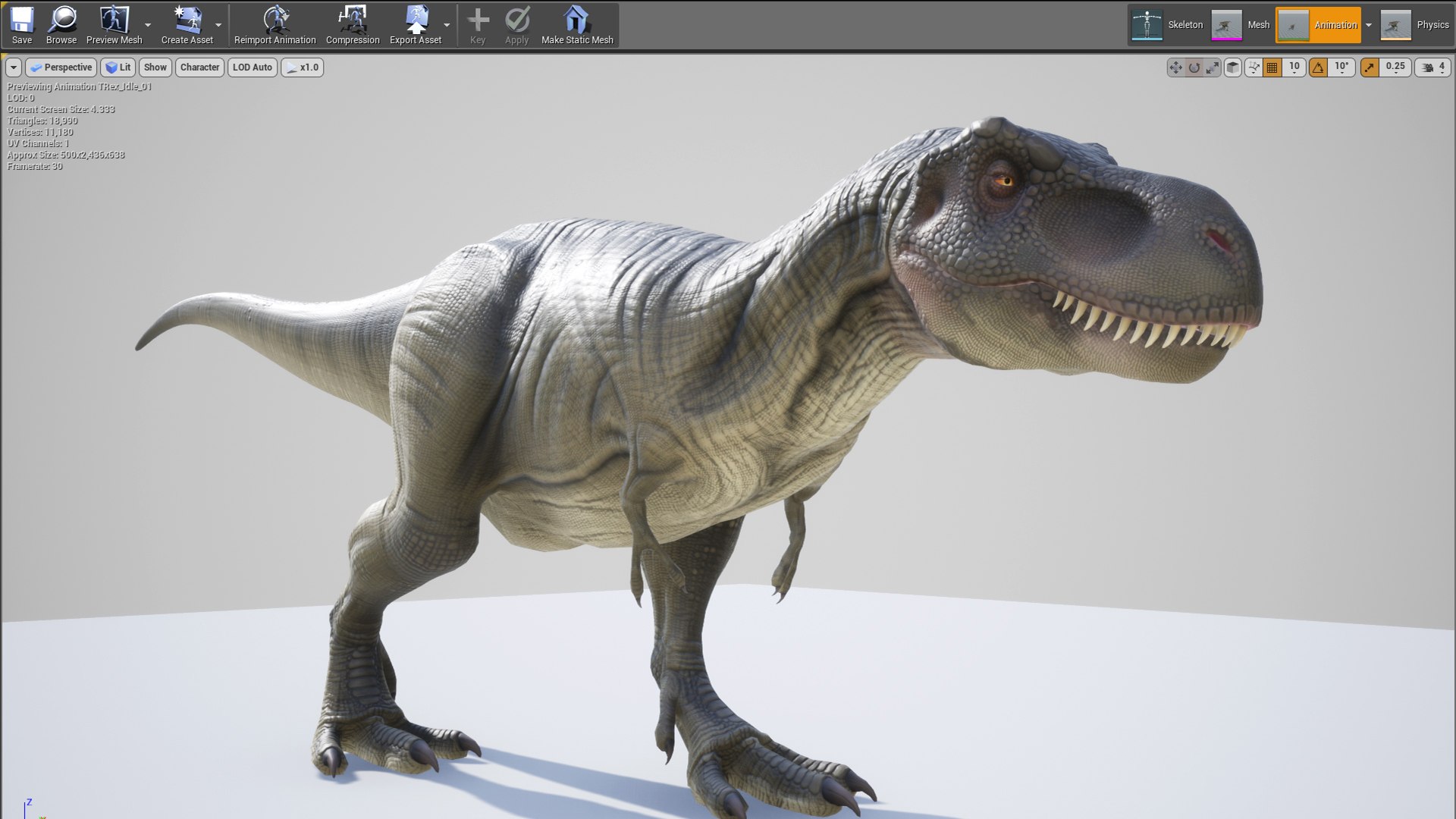Click the cube coordinate system icon

tap(1233, 67)
